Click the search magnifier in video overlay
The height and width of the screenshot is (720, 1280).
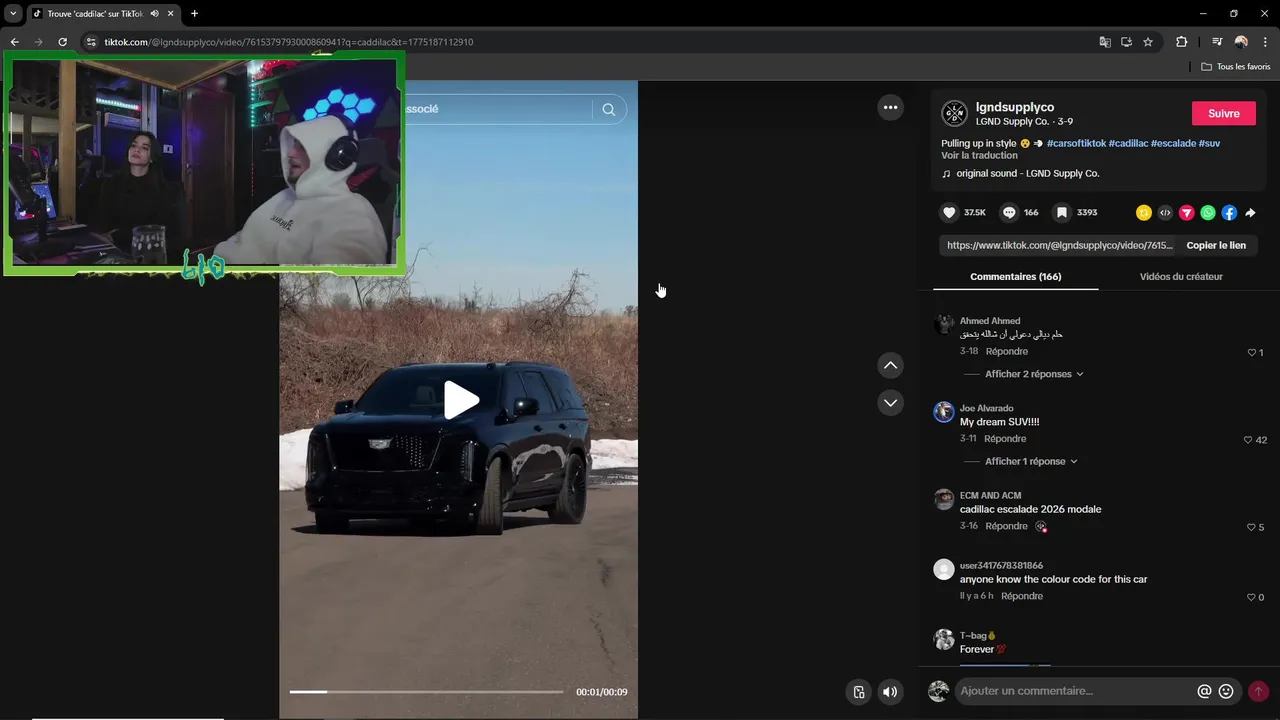click(609, 109)
